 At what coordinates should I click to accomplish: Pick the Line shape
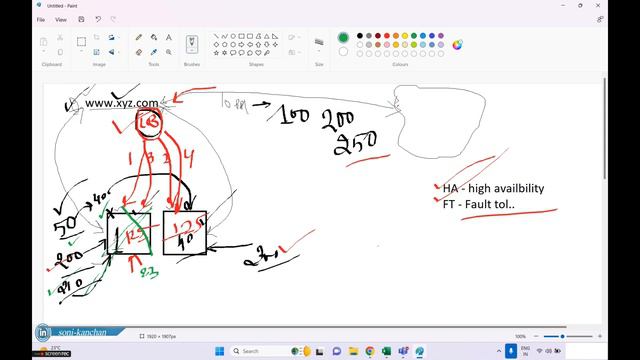[216, 36]
